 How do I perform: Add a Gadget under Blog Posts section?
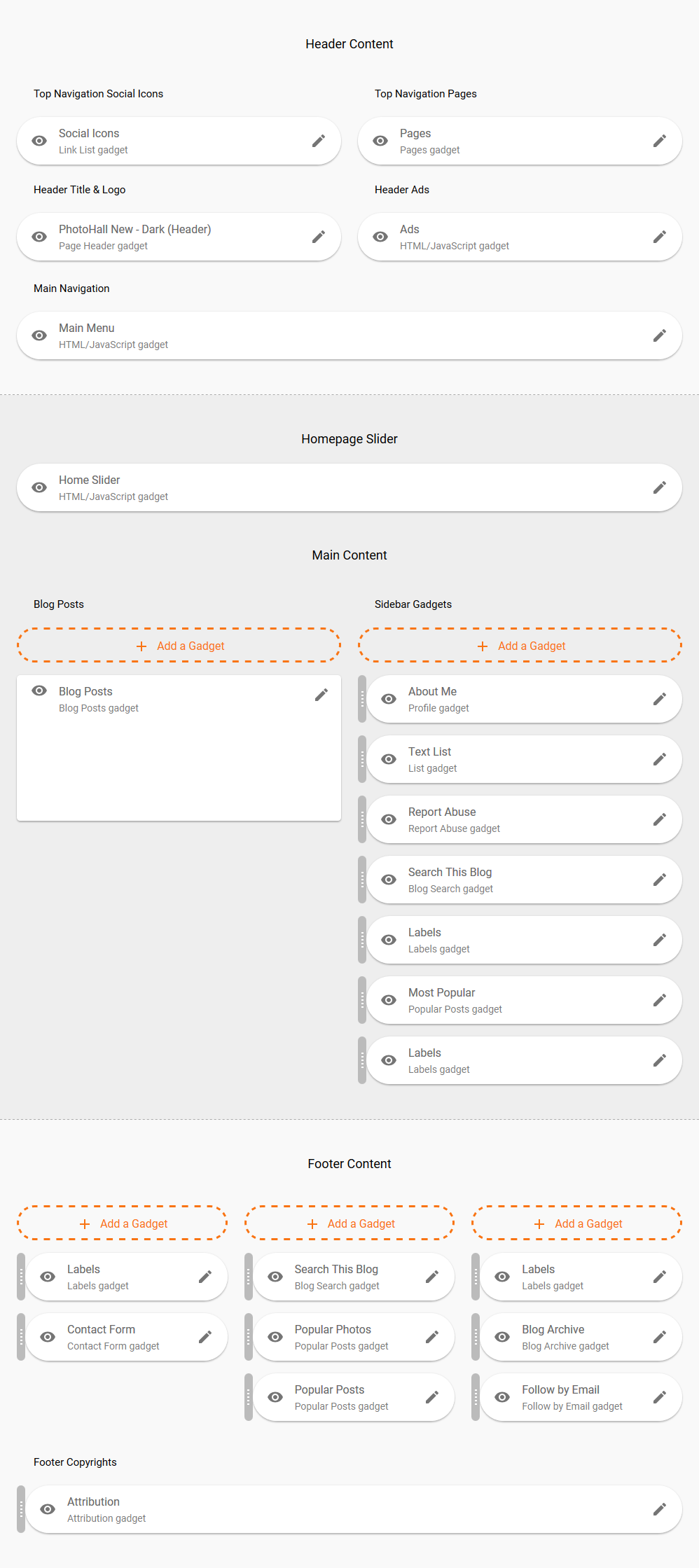point(179,646)
